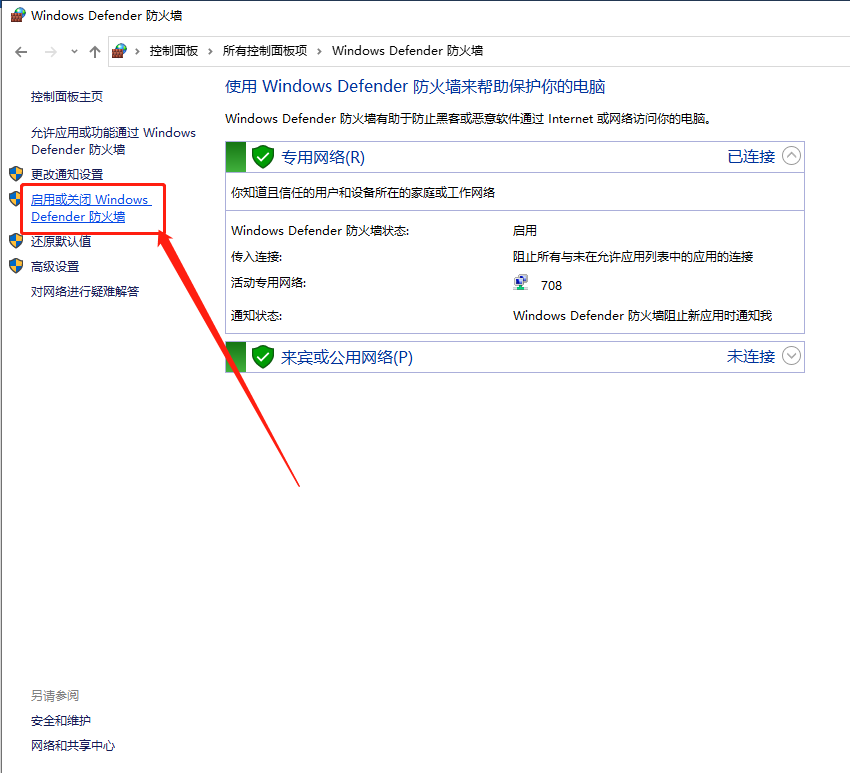The height and width of the screenshot is (773, 850).
Task: Click the 来宾或公用网络(P) section header
Action: point(515,357)
